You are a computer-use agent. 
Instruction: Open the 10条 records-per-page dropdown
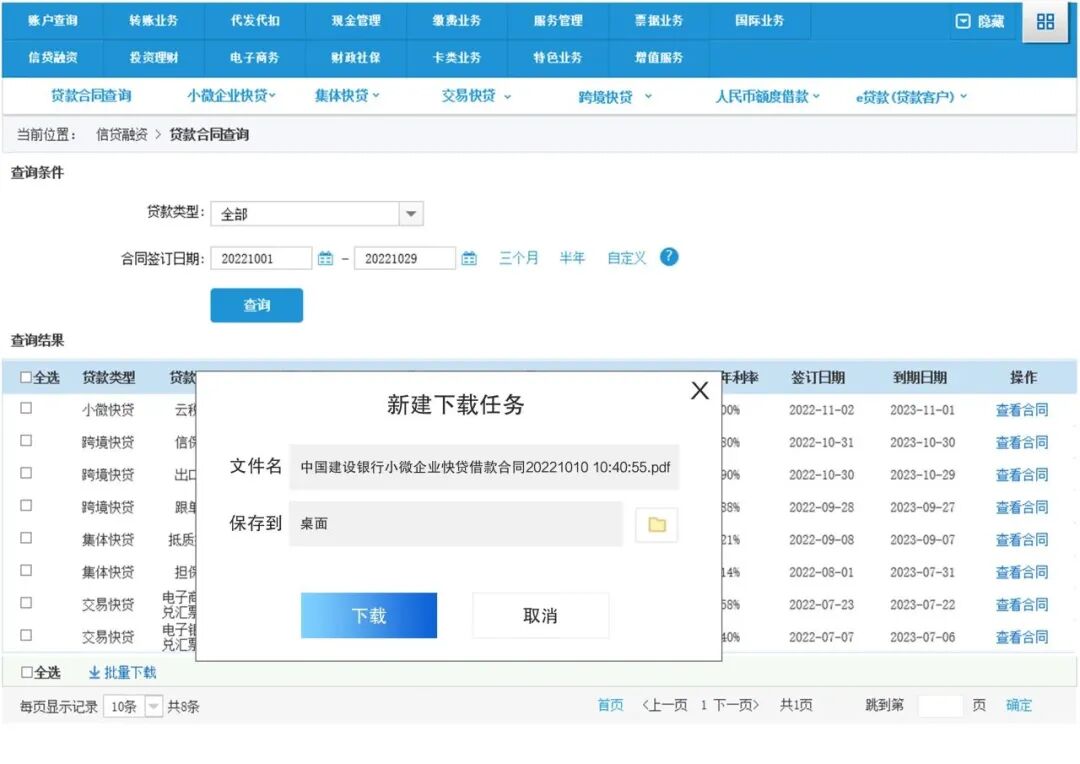point(133,706)
